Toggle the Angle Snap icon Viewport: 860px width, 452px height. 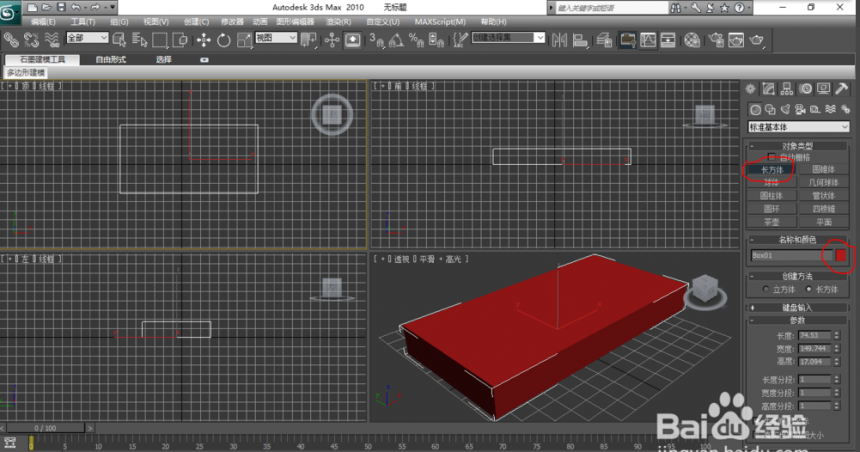tap(396, 39)
